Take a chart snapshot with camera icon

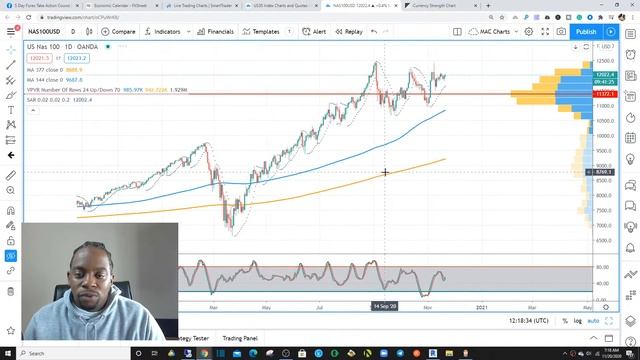click(x=561, y=32)
